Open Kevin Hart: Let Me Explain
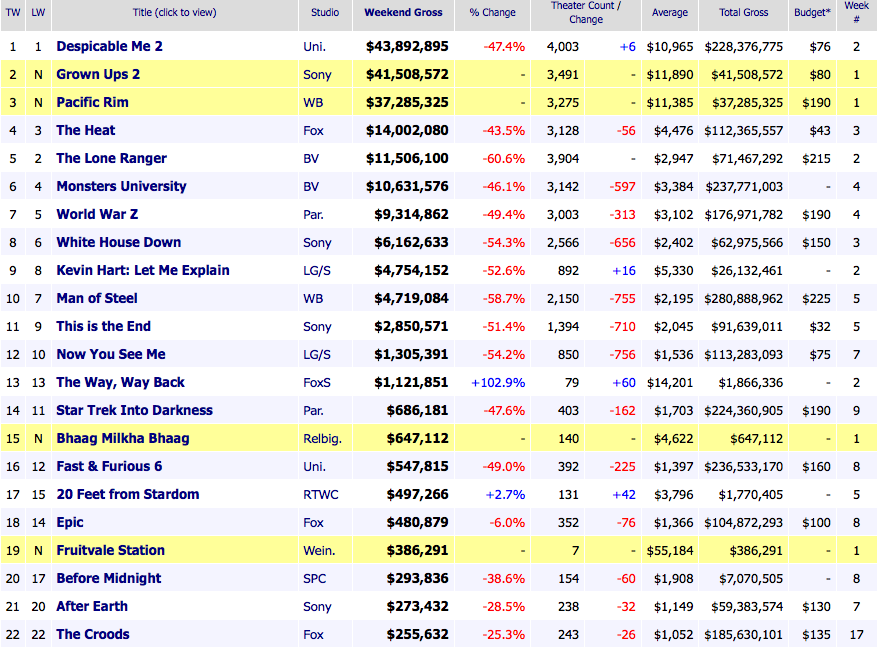This screenshot has height=654, width=881. tap(143, 270)
